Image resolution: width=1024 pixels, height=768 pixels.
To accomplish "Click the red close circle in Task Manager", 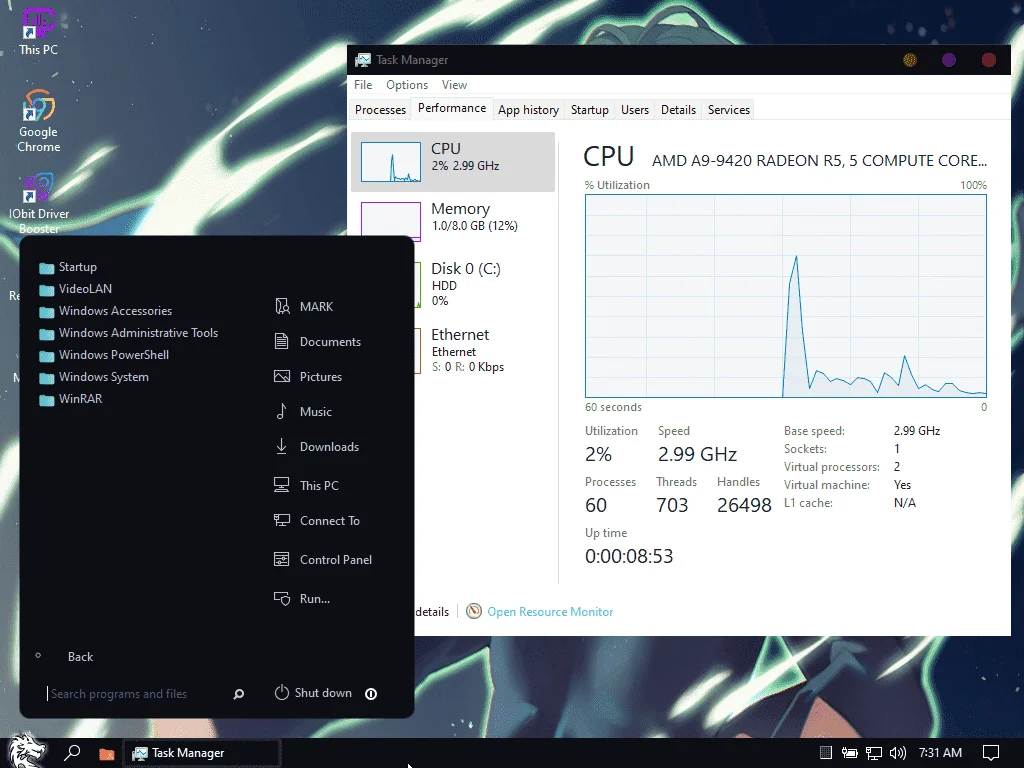I will tap(989, 60).
